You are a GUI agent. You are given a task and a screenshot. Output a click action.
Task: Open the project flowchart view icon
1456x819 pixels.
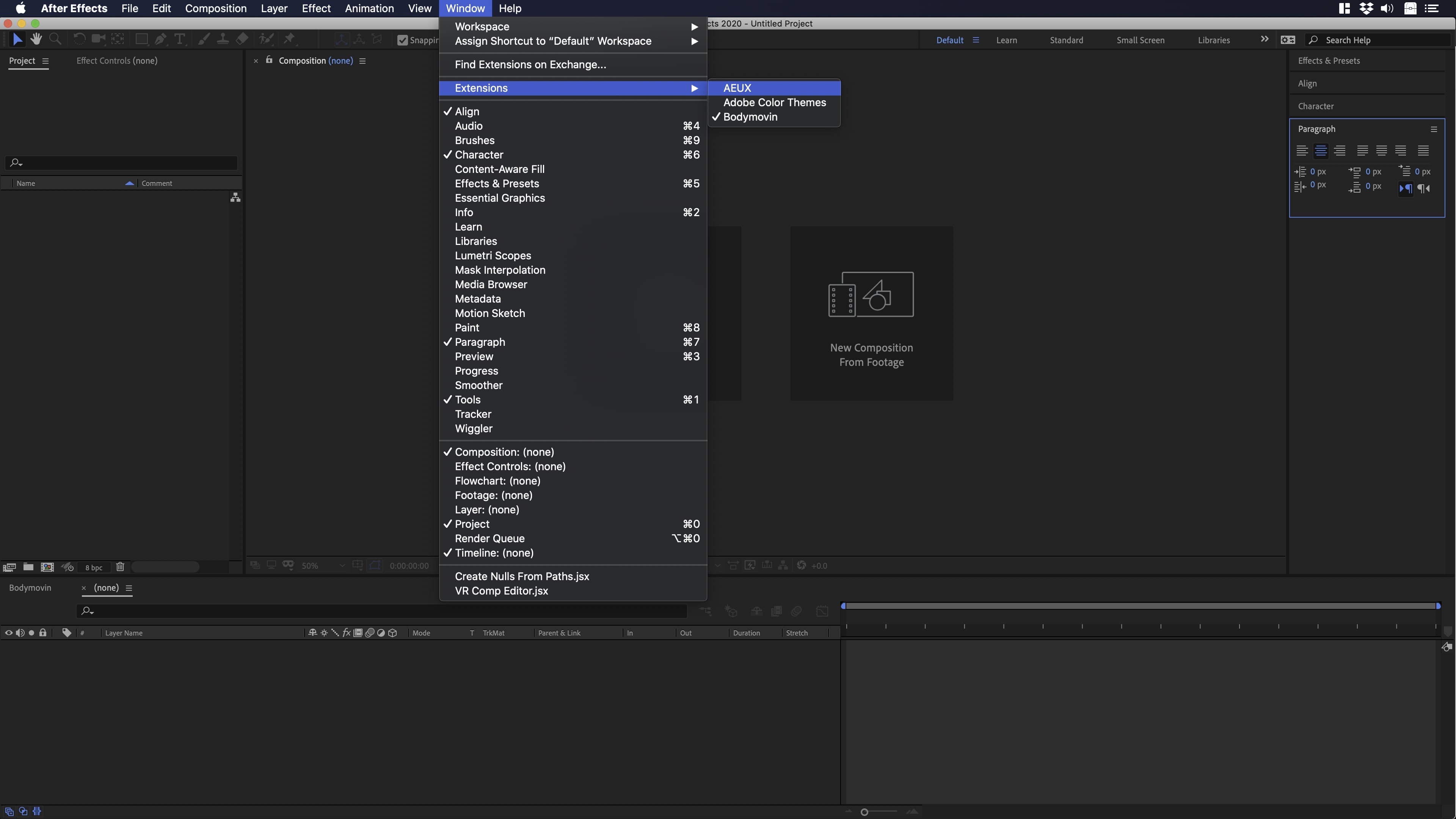tap(235, 197)
